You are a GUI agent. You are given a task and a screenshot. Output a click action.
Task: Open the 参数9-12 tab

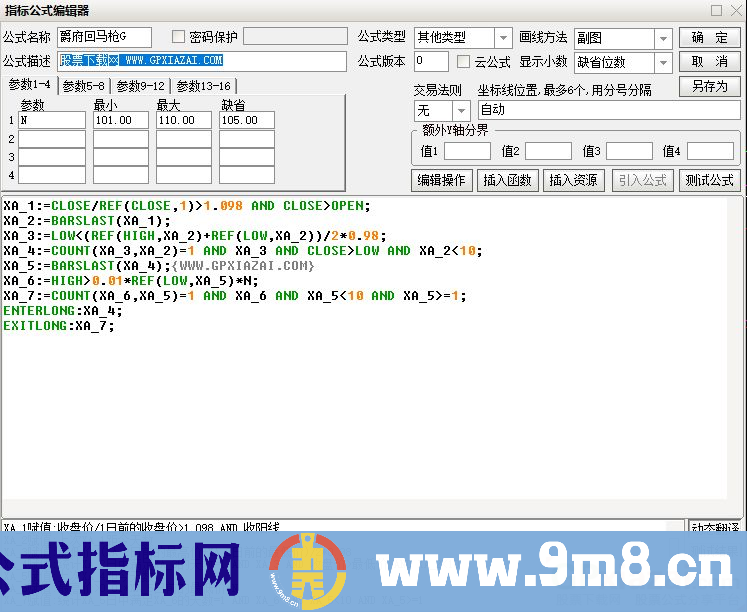141,86
